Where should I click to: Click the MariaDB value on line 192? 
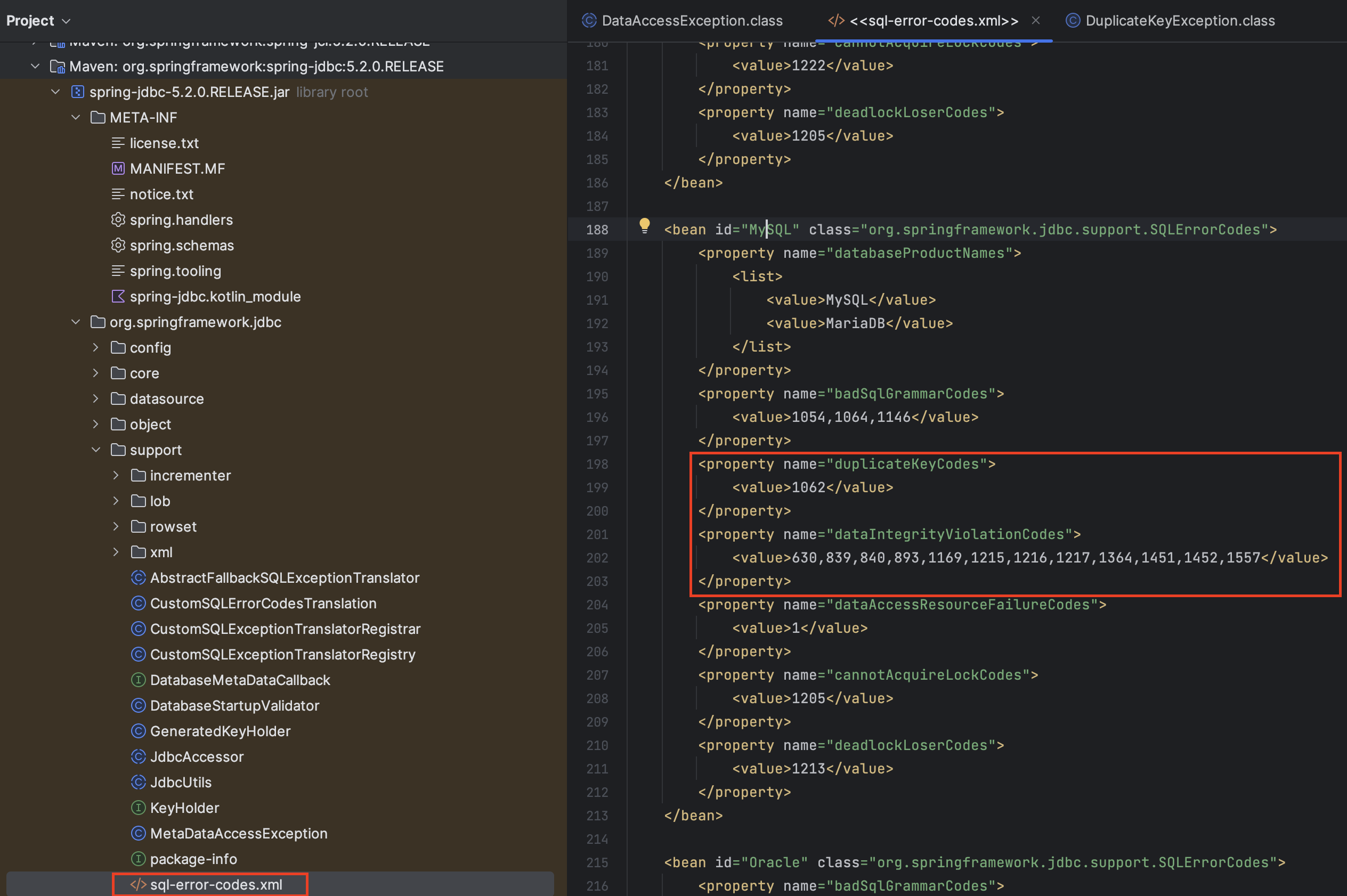pyautogui.click(x=856, y=323)
